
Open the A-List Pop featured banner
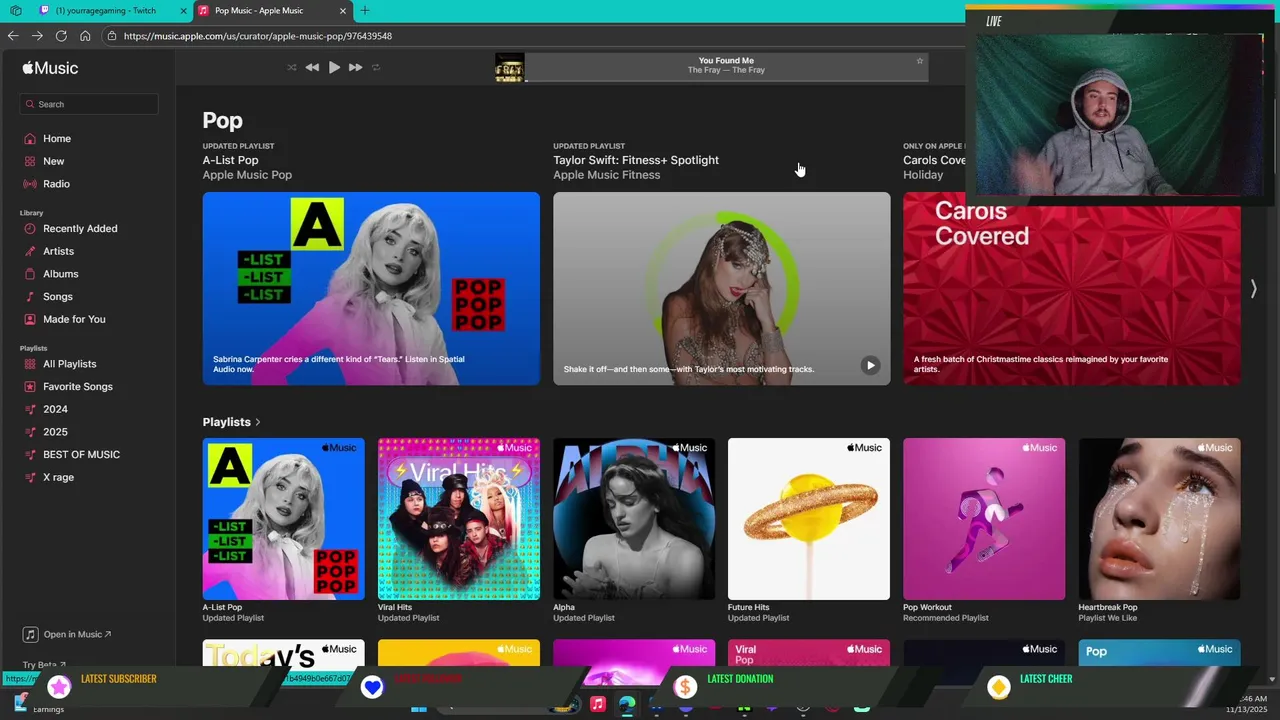pyautogui.click(x=371, y=288)
